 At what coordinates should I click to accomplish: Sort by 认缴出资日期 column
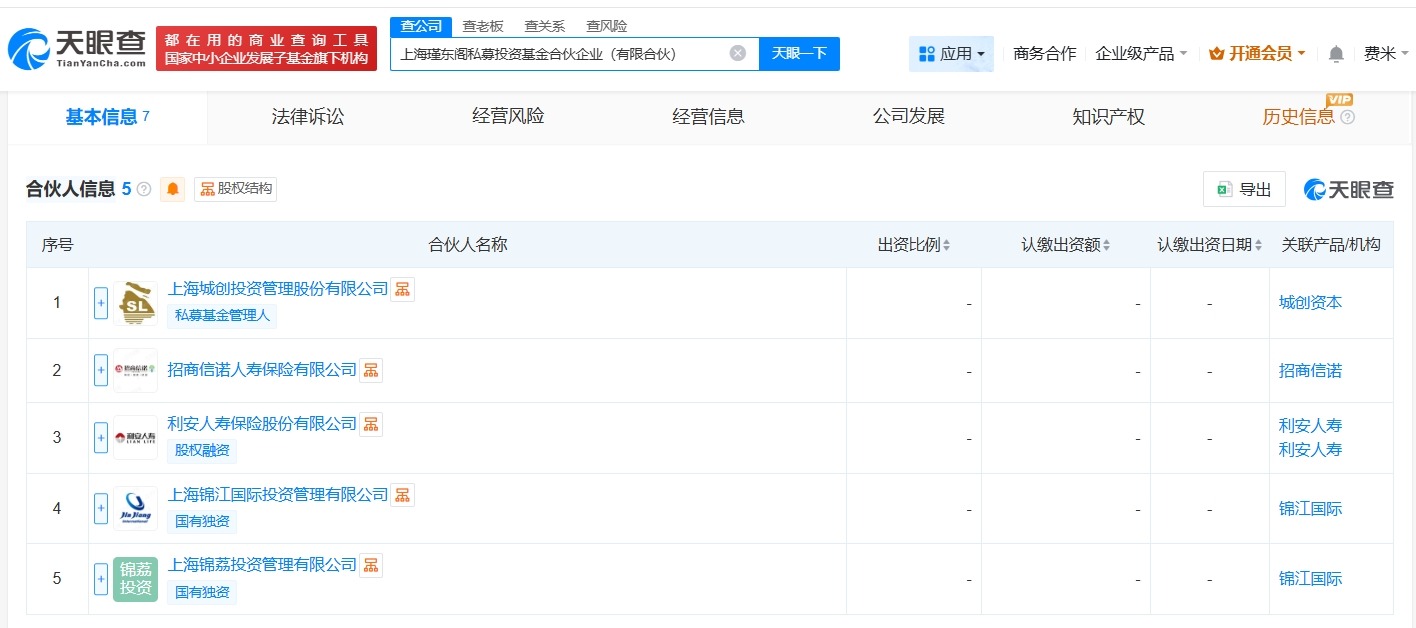[x=1210, y=245]
